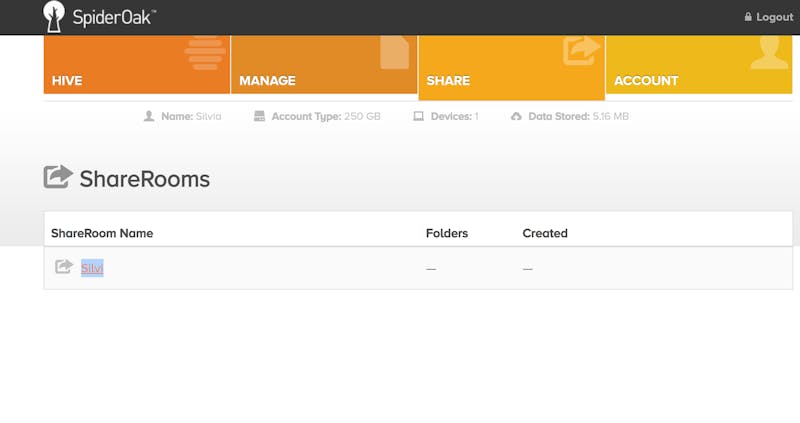
Task: Click the storage icon beside Account Type
Action: point(260,116)
